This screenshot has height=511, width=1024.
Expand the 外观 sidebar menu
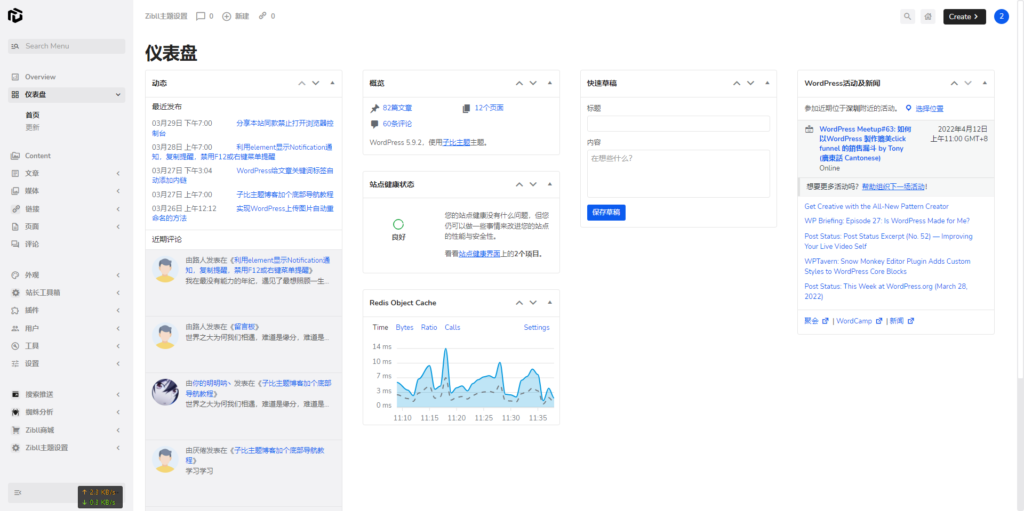point(32,274)
